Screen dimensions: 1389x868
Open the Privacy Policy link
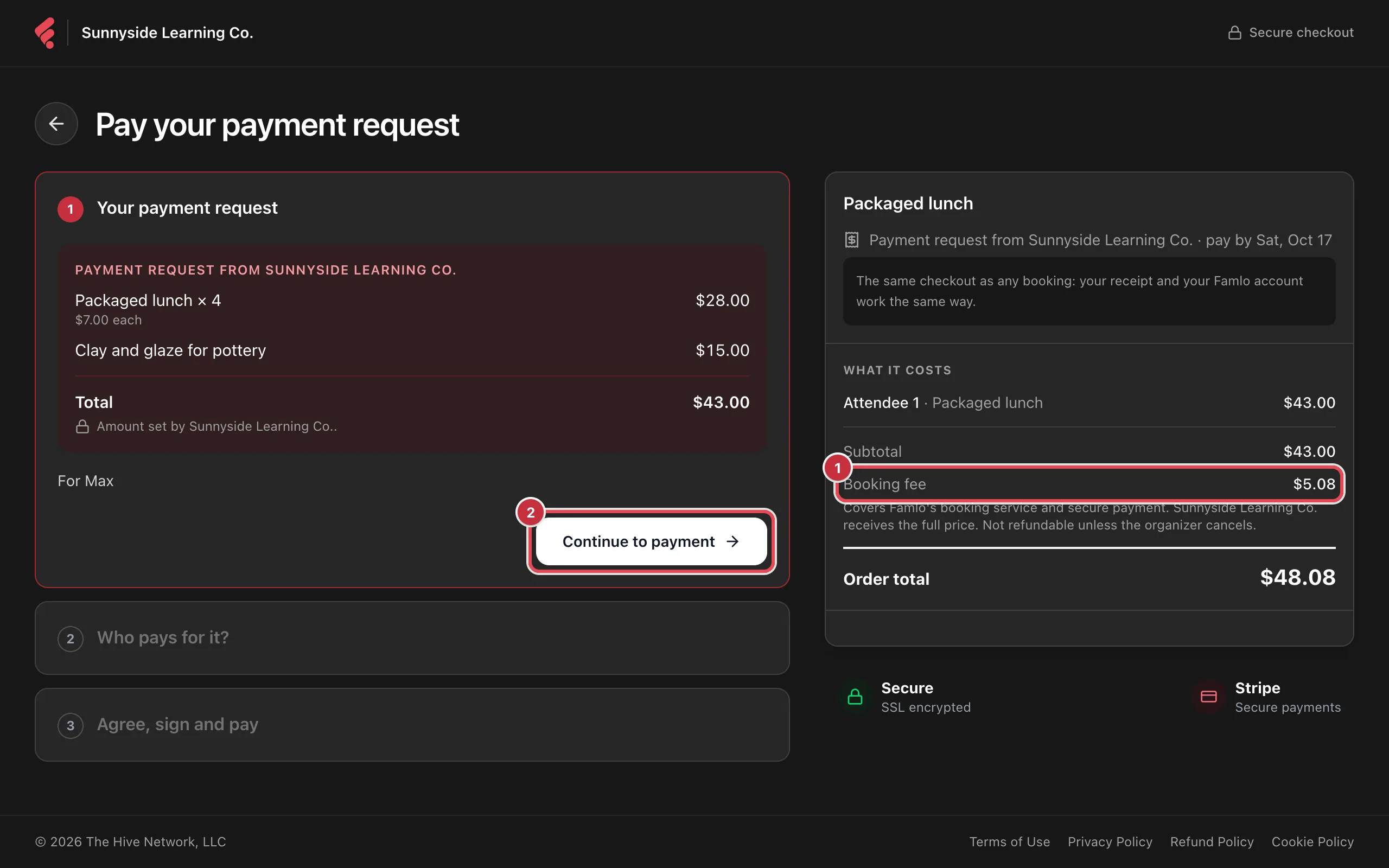click(x=1110, y=841)
